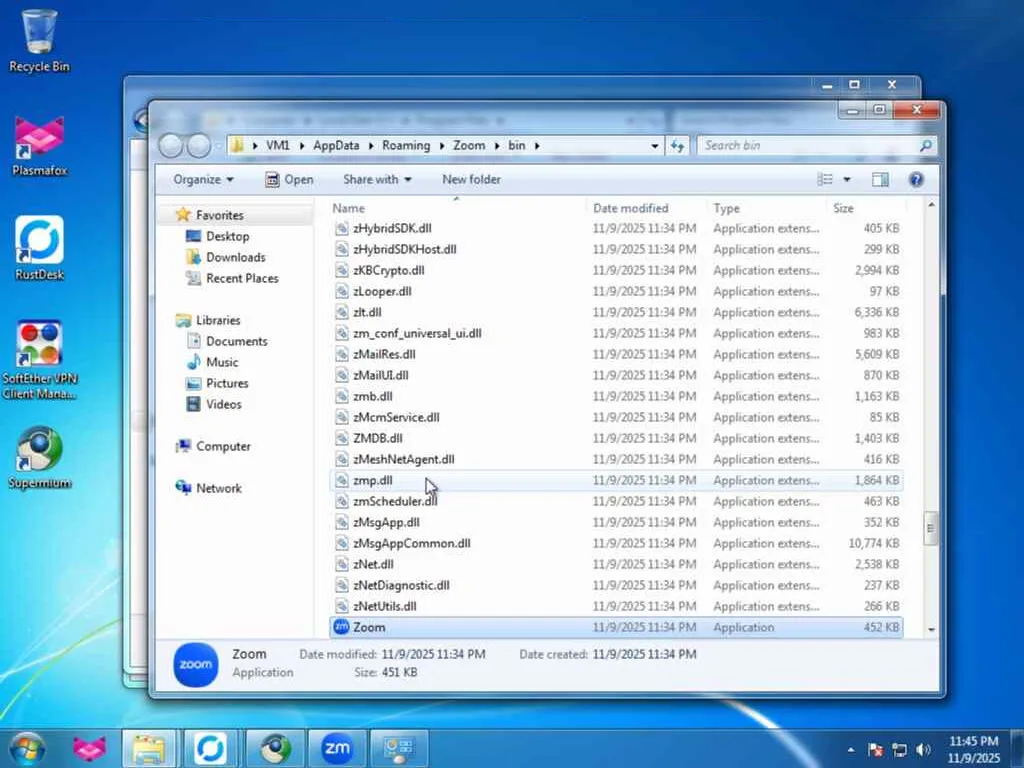Screen dimensions: 1024x768
Task: Select the zNetDiagnostic.dll file
Action: point(616,585)
